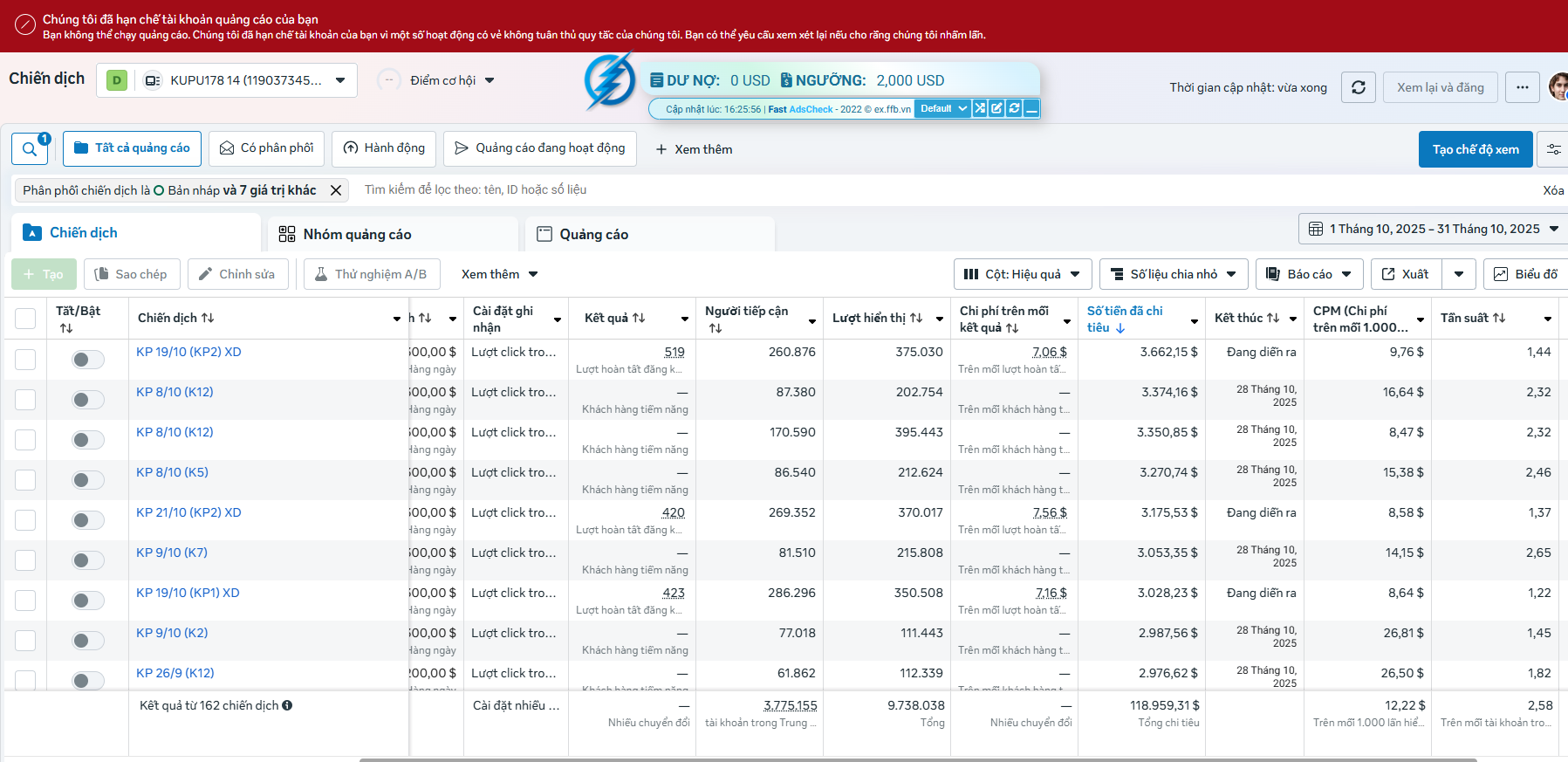Click the Fast AdsCheck lightning logo
Viewport: 1568px width, 762px height.
(x=610, y=81)
